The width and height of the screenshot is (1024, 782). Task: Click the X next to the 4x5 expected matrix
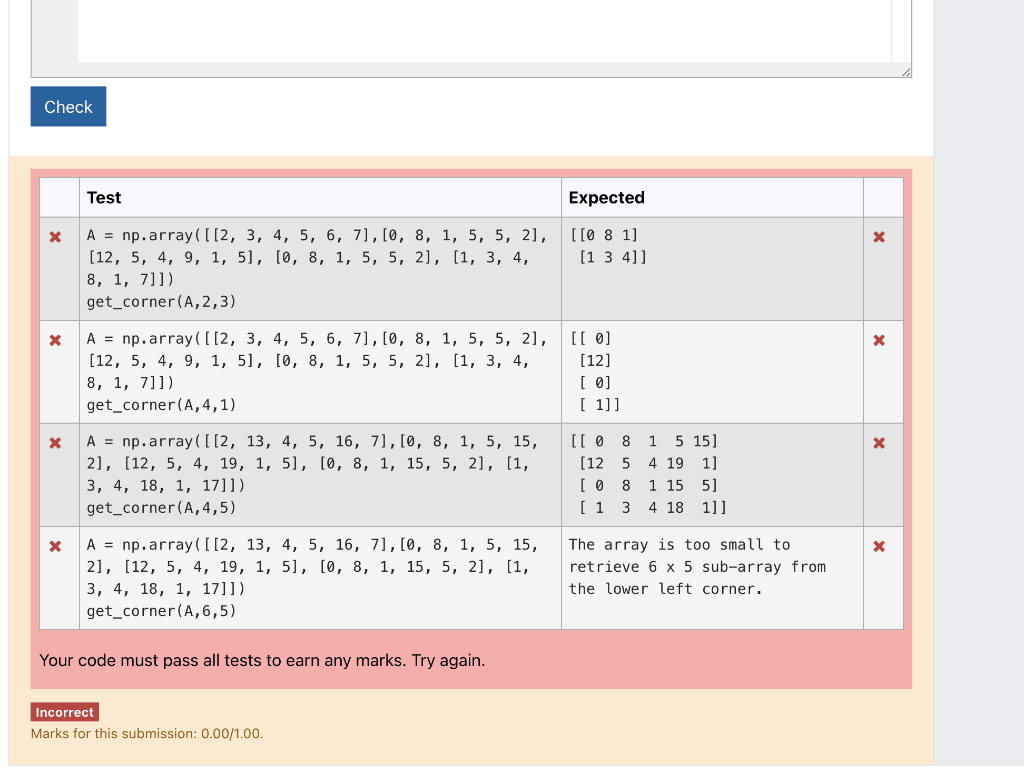pos(879,444)
